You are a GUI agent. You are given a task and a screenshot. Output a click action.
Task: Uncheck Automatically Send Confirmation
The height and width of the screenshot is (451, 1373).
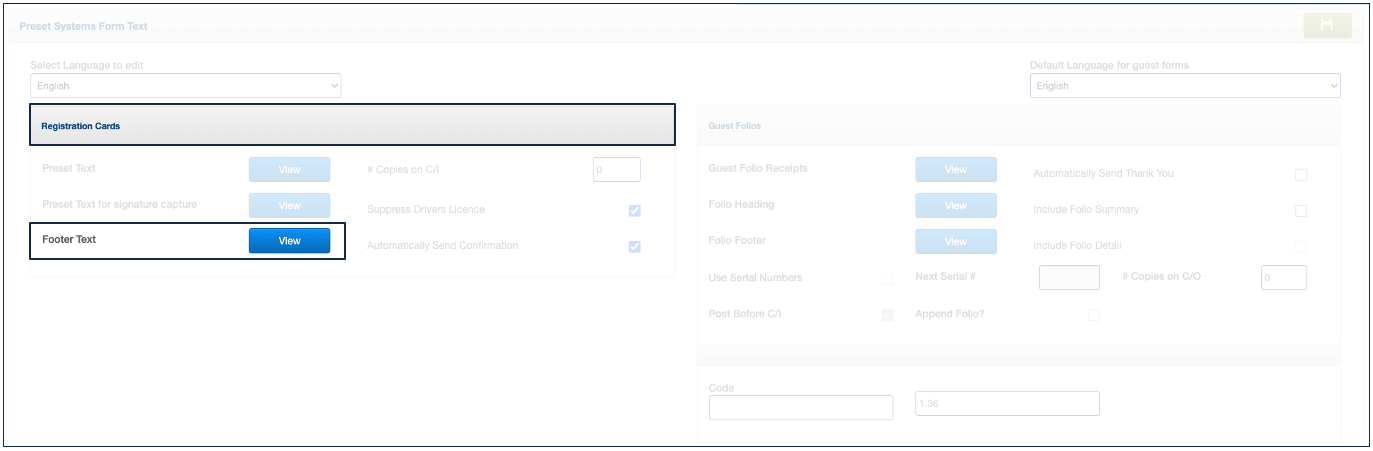[634, 247]
